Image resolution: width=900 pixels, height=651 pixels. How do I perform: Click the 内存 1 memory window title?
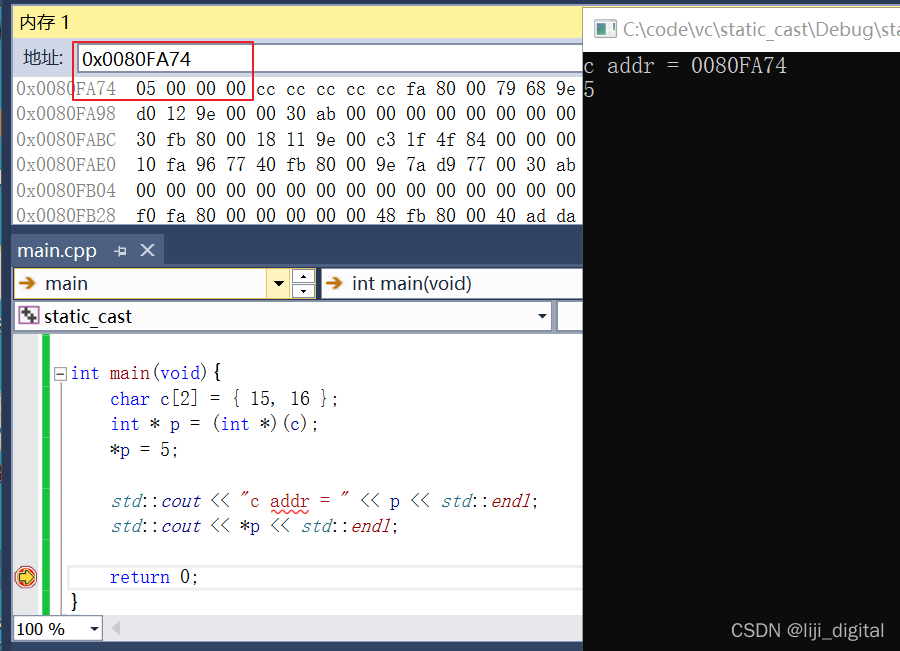click(x=44, y=21)
